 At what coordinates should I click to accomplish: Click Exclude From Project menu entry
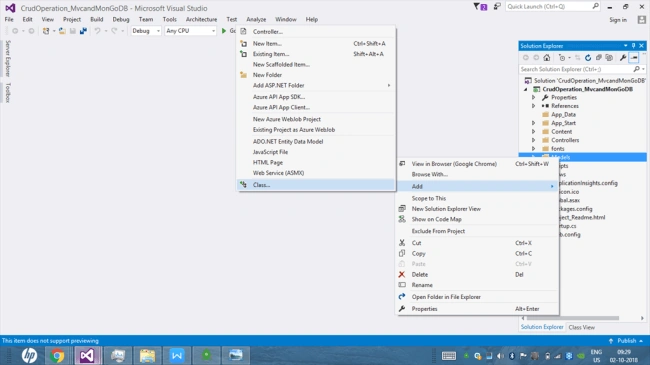pyautogui.click(x=478, y=231)
